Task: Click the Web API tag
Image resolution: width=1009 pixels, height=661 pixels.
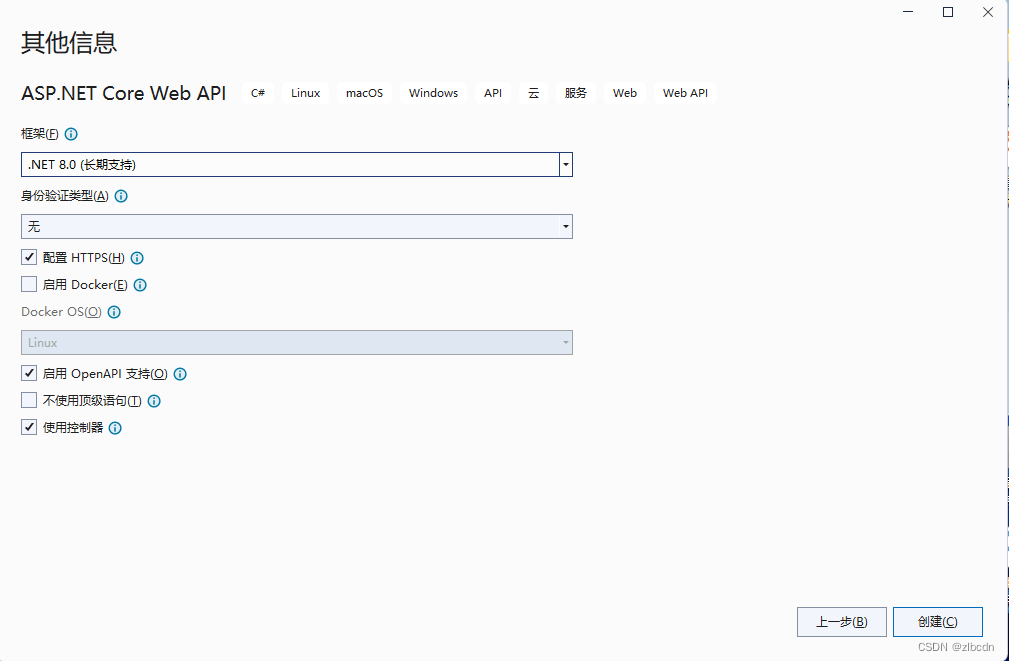Action: point(685,93)
